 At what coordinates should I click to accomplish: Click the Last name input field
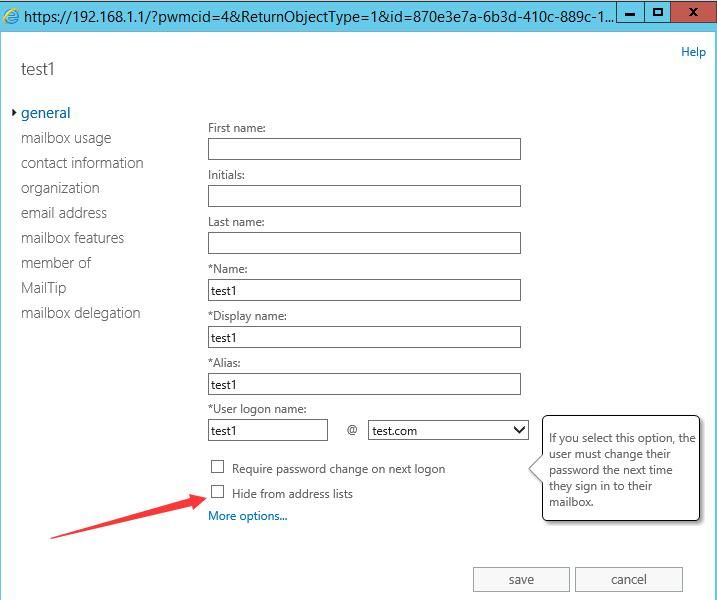coord(364,243)
